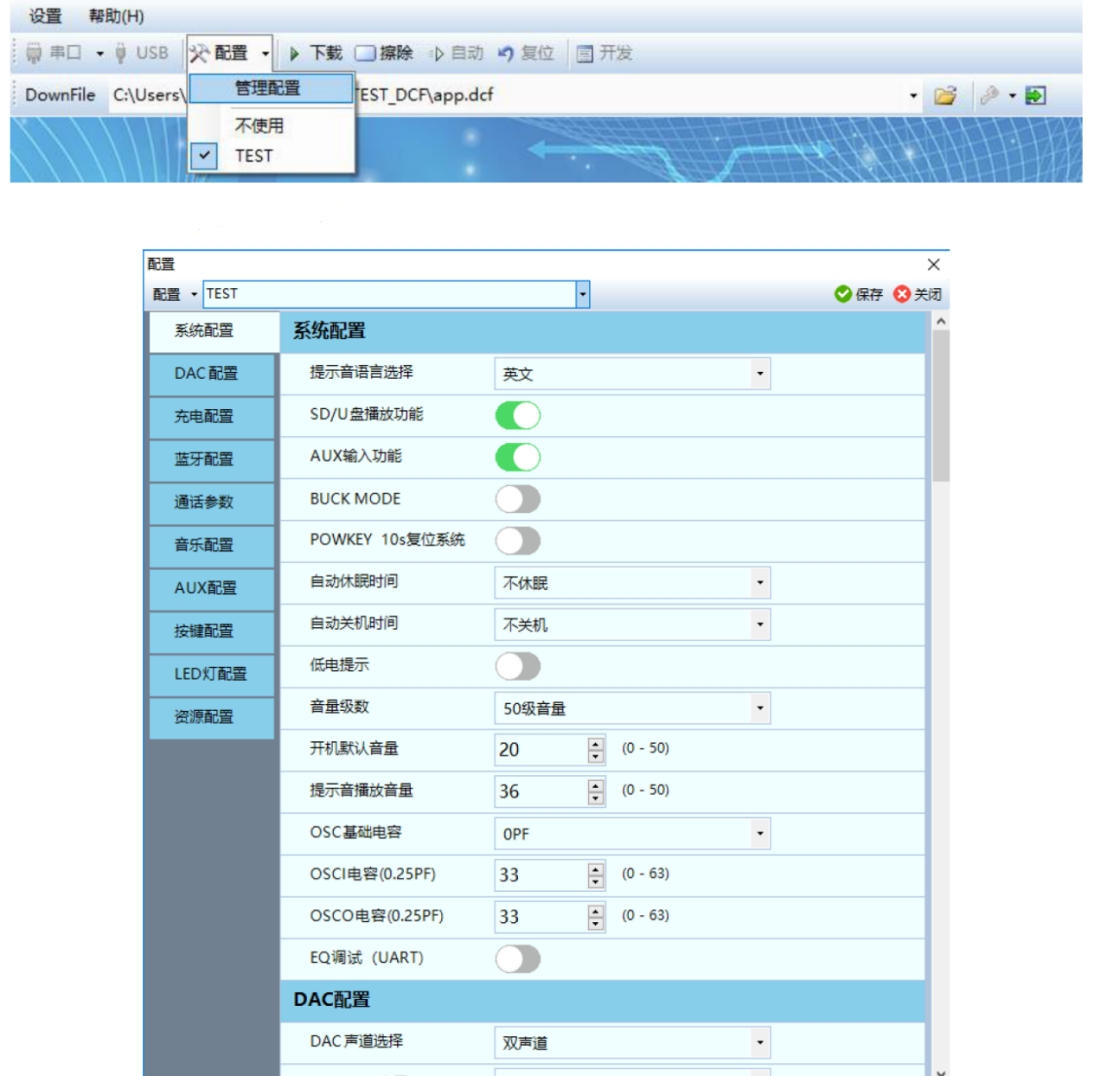Click the 擦除 erase button
Viewport: 1107px width, 1076px height.
click(384, 53)
